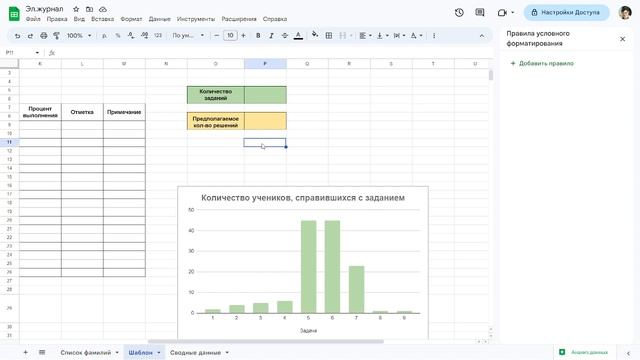This screenshot has height=360, width=640.
Task: Click the Undo arrow in toolbar
Action: 17,36
